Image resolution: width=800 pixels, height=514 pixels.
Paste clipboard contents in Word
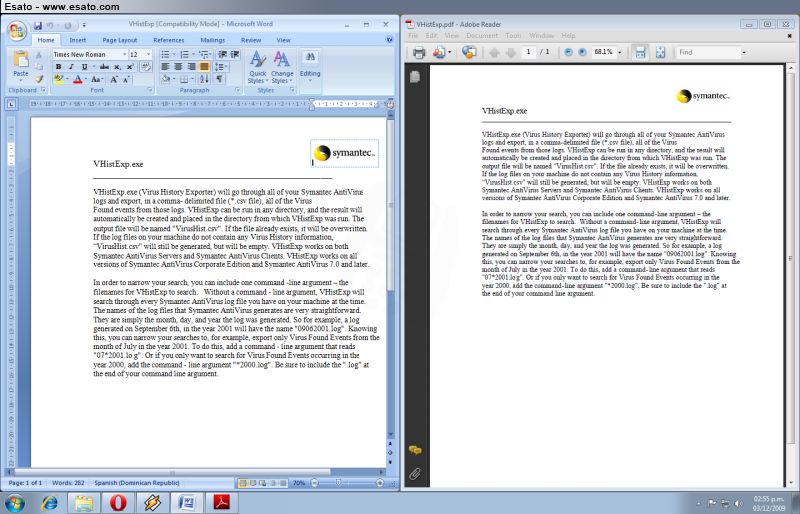(21, 65)
